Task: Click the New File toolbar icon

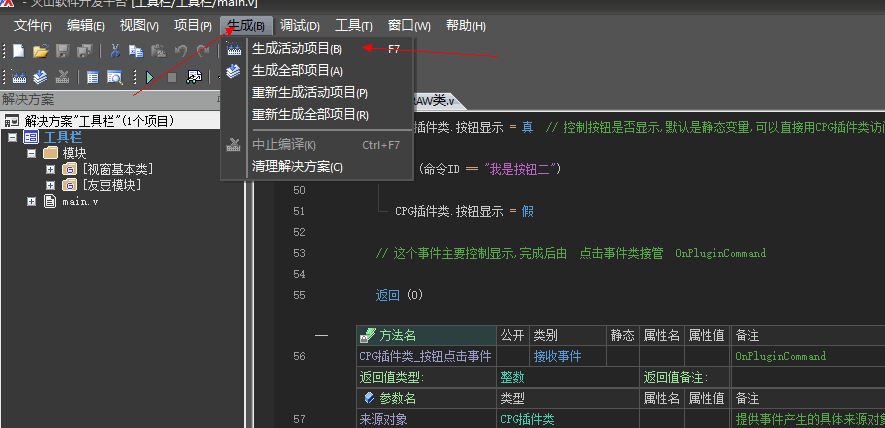Action: tap(18, 51)
